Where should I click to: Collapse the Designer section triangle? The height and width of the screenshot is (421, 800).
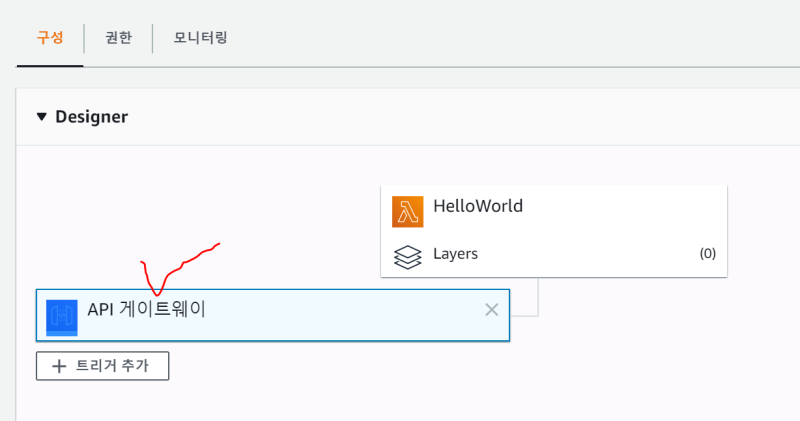[x=42, y=117]
